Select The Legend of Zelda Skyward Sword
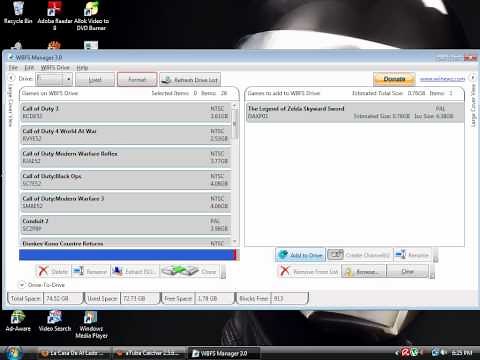 tap(355, 112)
